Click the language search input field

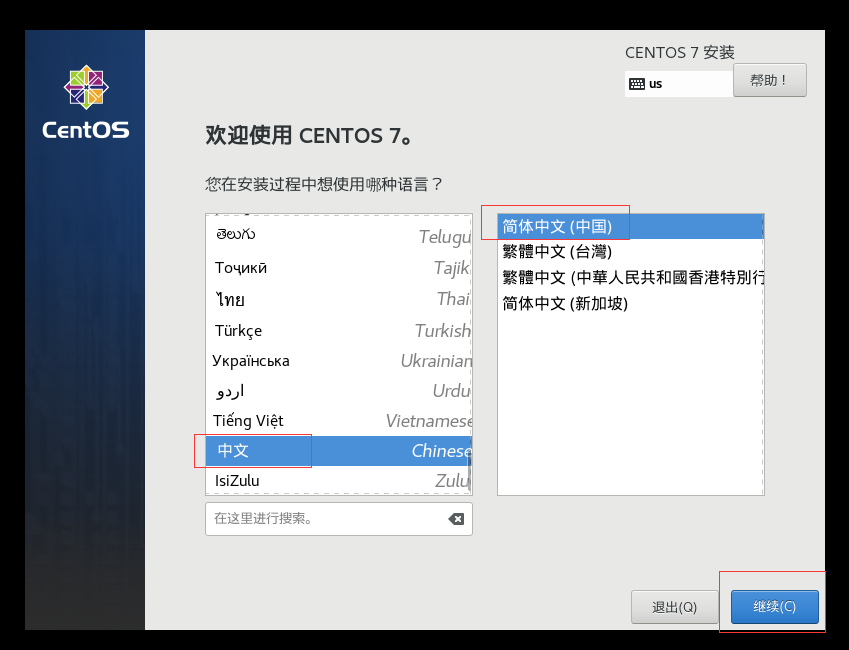pyautogui.click(x=339, y=519)
